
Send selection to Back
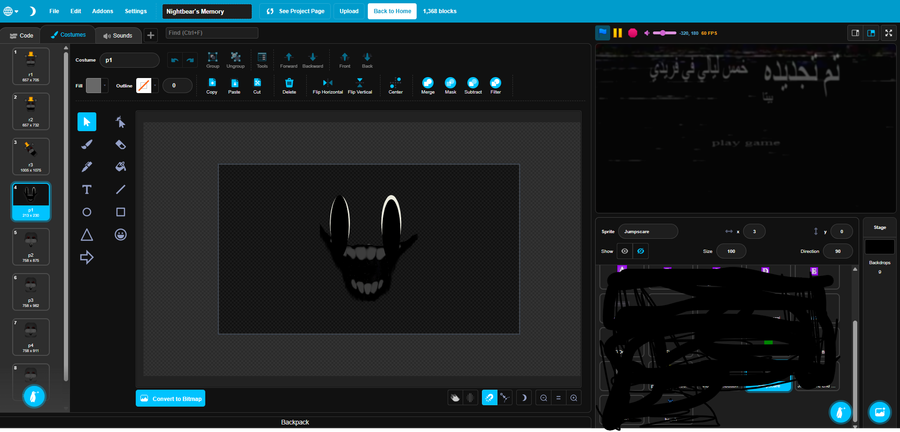367,60
